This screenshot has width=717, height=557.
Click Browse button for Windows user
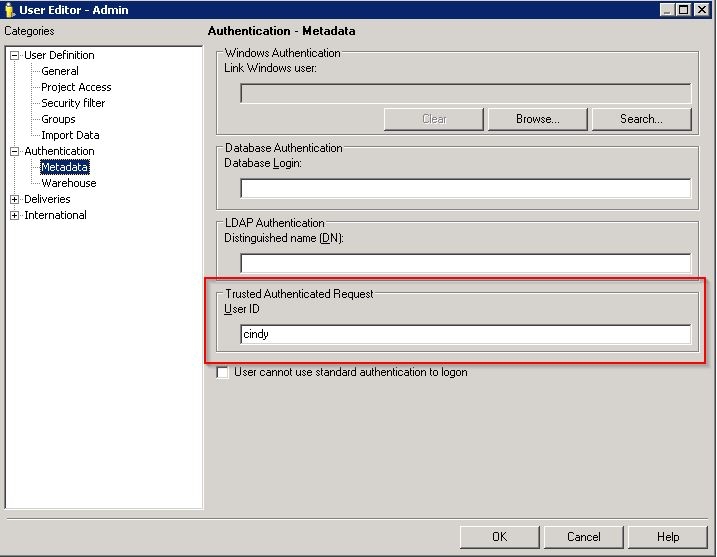pyautogui.click(x=537, y=119)
